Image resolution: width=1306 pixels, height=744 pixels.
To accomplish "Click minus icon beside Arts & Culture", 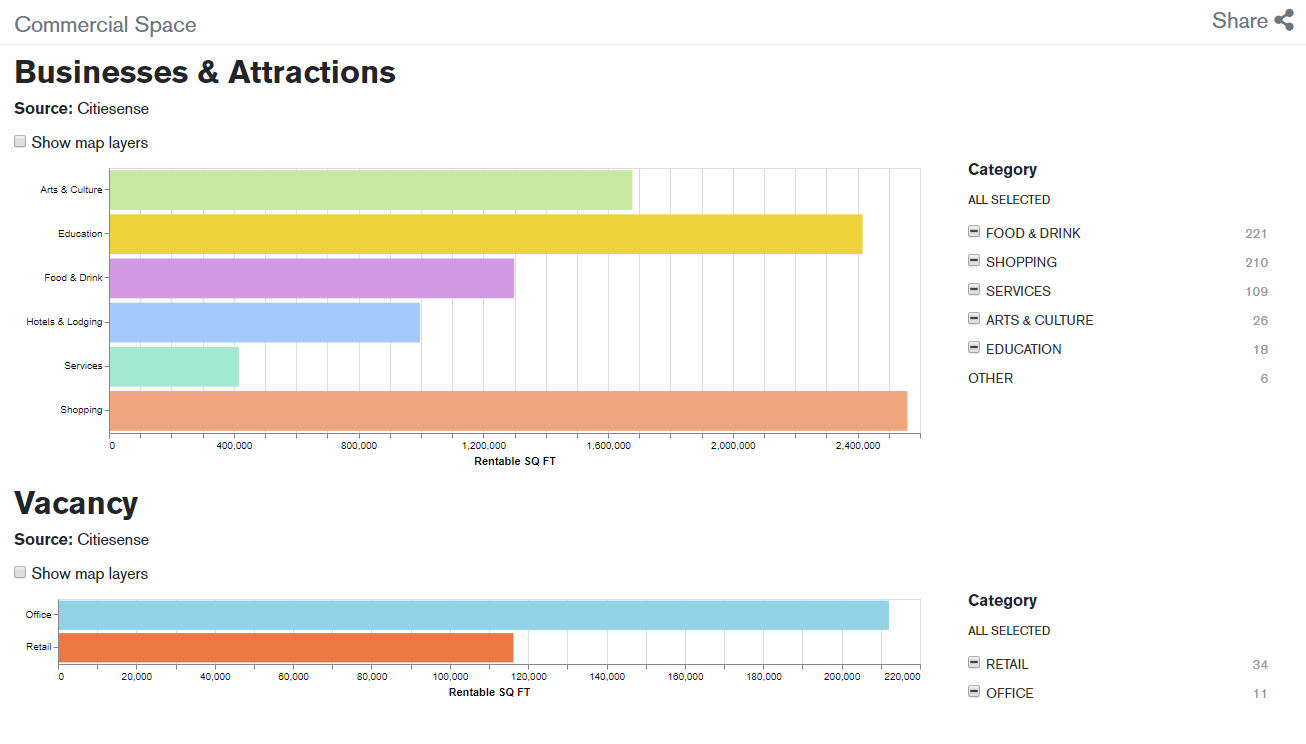I will pyautogui.click(x=974, y=319).
